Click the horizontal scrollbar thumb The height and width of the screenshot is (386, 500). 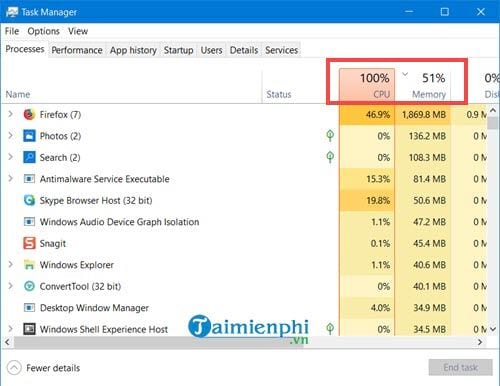(x=159, y=342)
